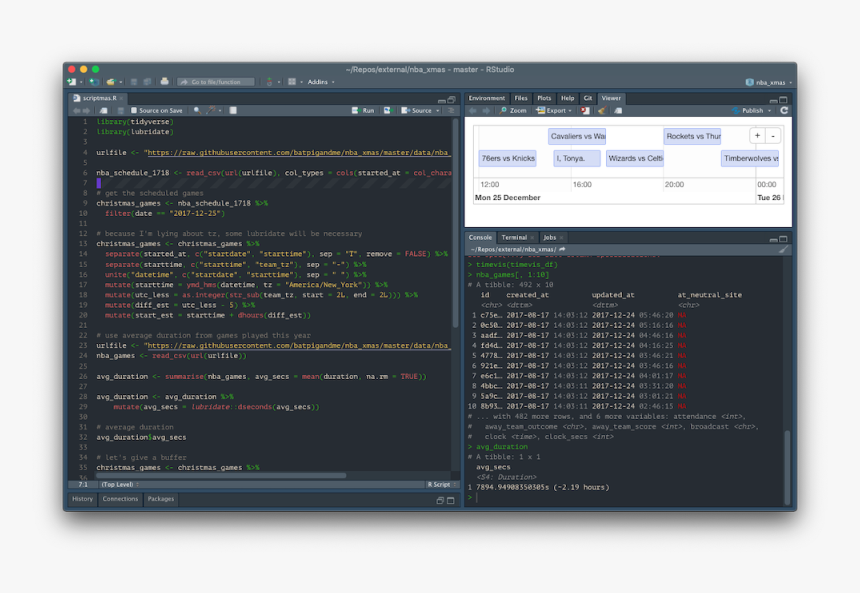The width and height of the screenshot is (860, 593).
Task: Refresh the Viewer pane
Action: 784,110
